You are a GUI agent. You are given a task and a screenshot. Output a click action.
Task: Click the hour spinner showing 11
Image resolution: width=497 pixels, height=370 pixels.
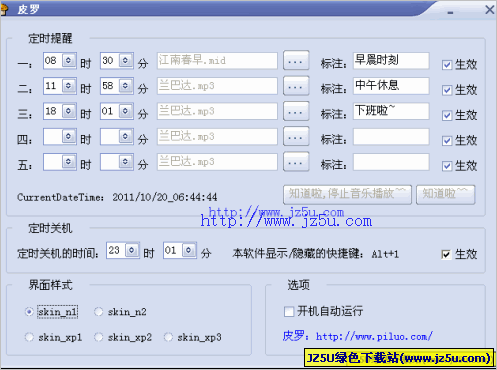point(60,86)
